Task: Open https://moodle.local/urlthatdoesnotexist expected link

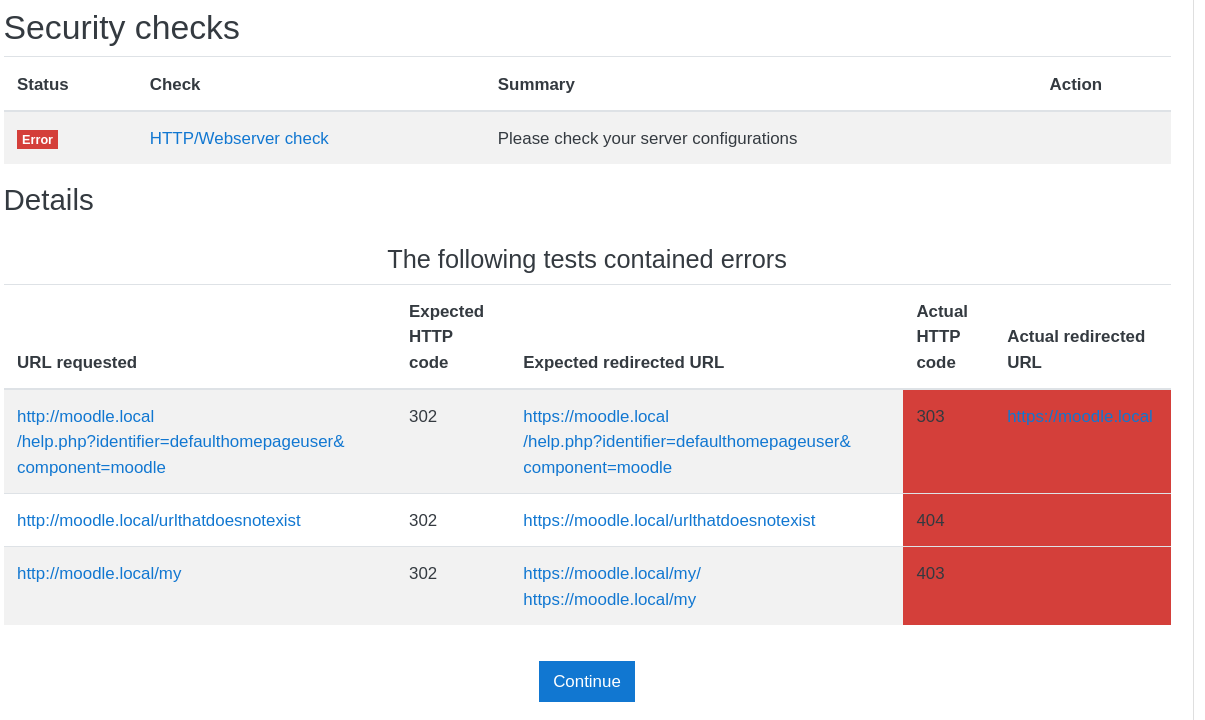Action: click(669, 520)
